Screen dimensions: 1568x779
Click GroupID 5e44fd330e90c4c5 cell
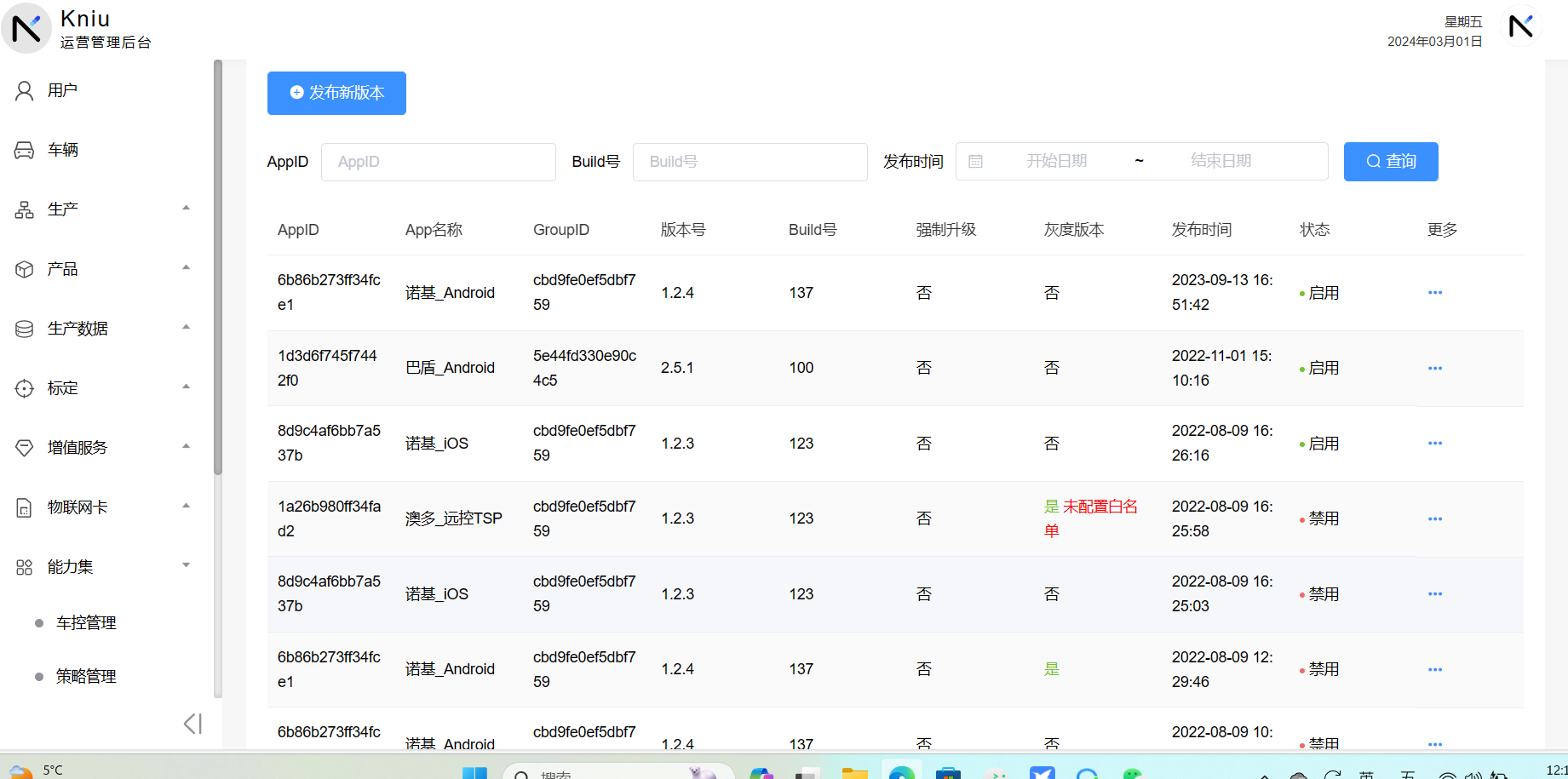coord(584,368)
